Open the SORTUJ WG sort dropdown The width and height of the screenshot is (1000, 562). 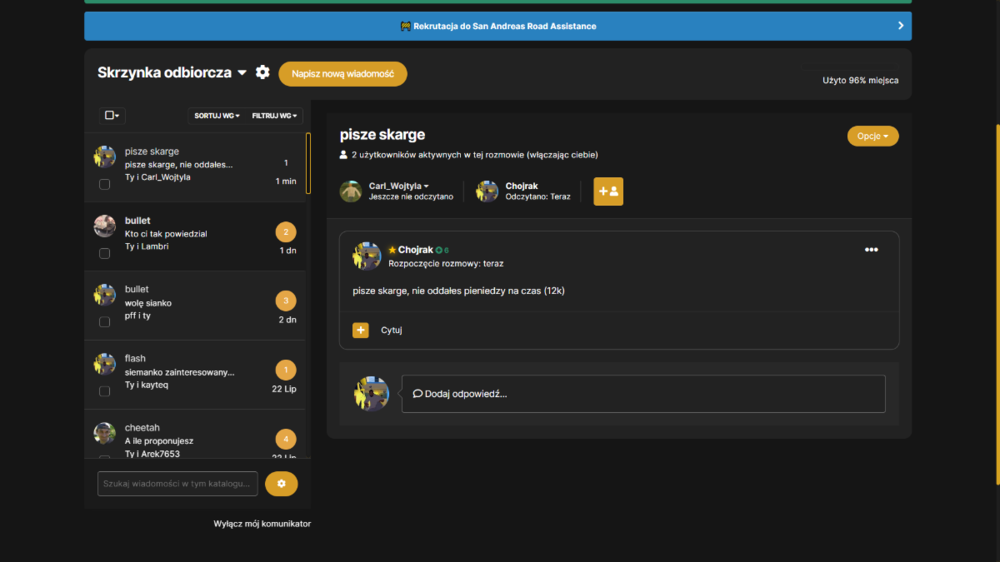tap(217, 115)
